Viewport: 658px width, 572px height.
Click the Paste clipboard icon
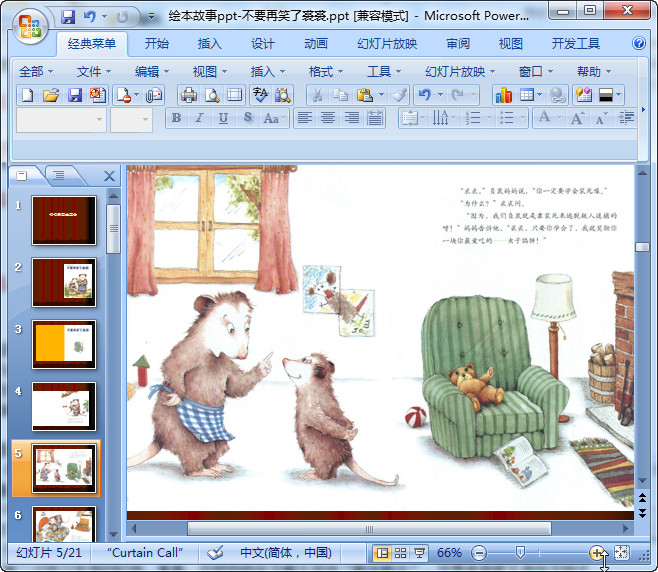pos(365,95)
